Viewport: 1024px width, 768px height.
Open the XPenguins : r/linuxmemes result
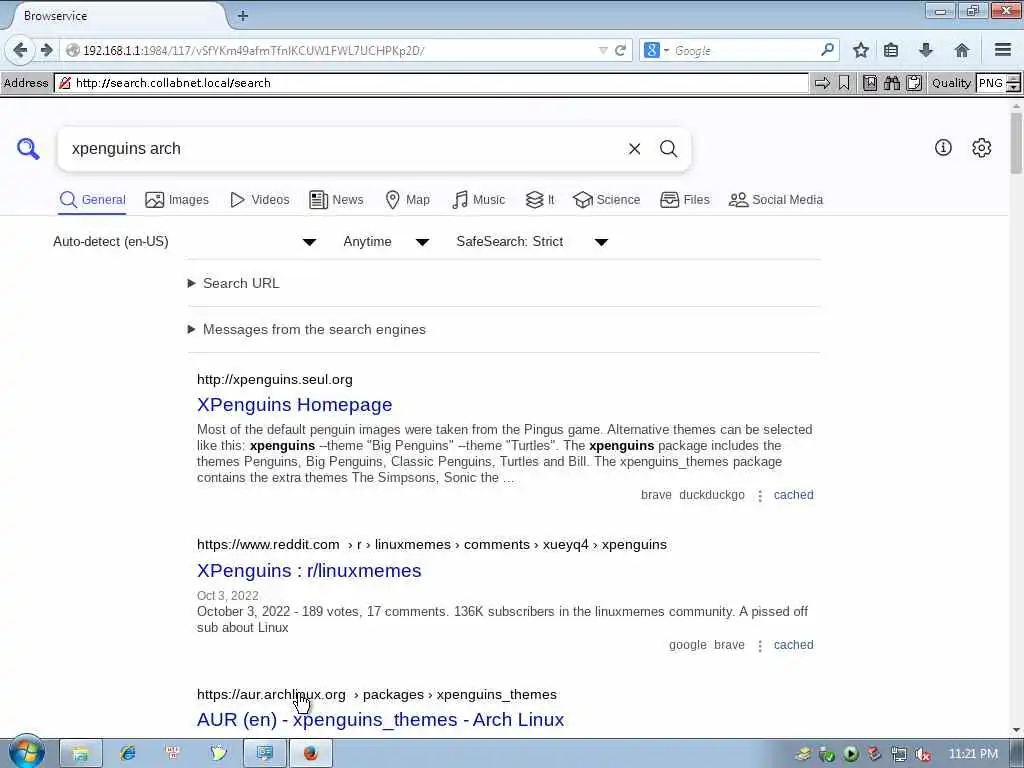pyautogui.click(x=309, y=571)
